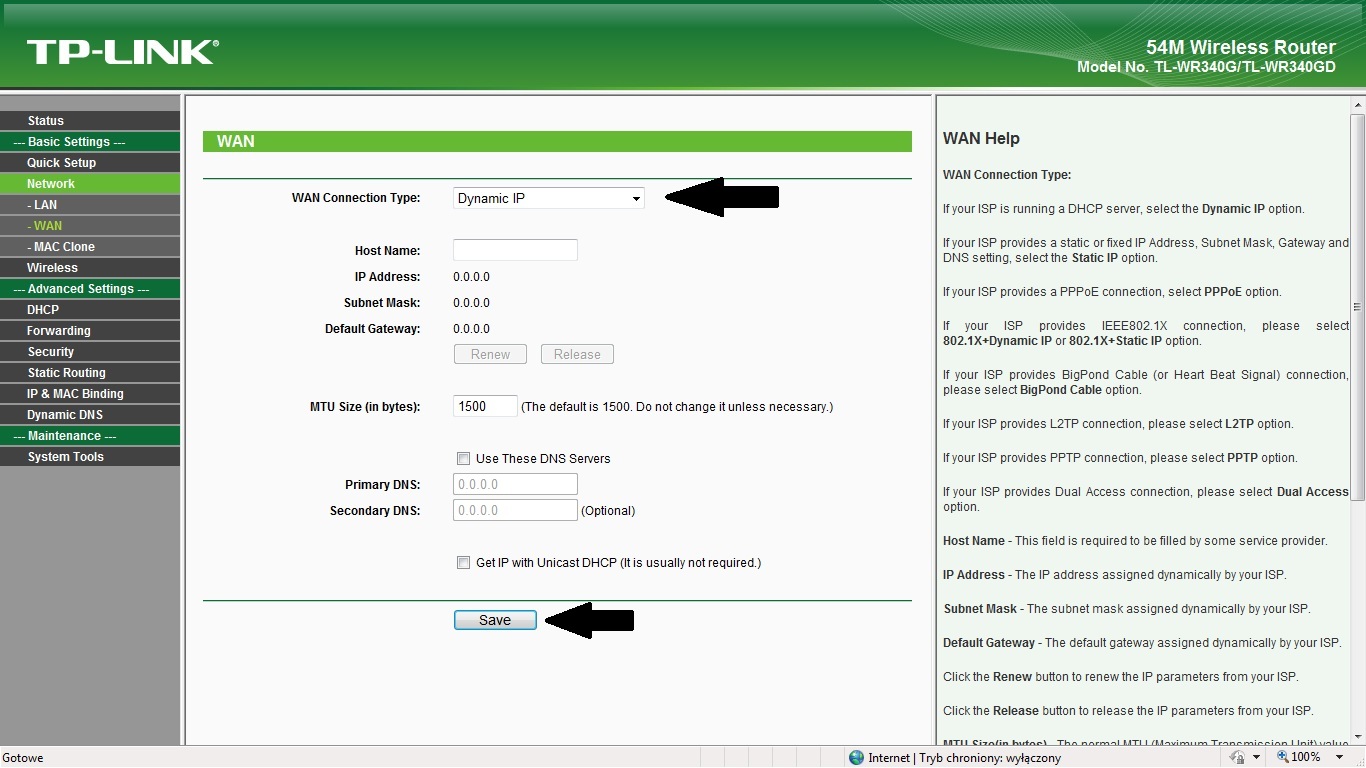
Task: Open Quick Setup menu item
Action: (x=90, y=163)
